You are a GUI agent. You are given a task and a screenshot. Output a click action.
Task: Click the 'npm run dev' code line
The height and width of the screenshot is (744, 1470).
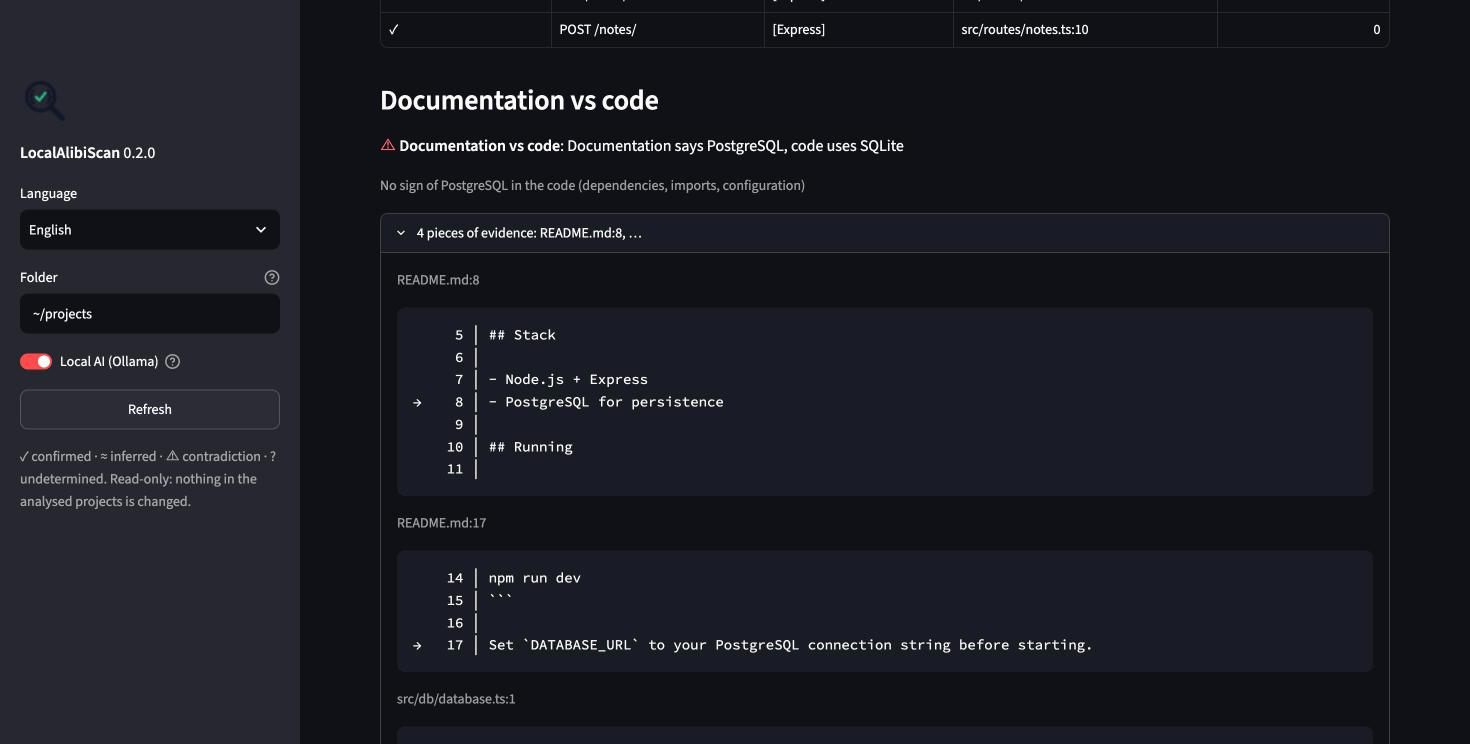click(x=535, y=578)
